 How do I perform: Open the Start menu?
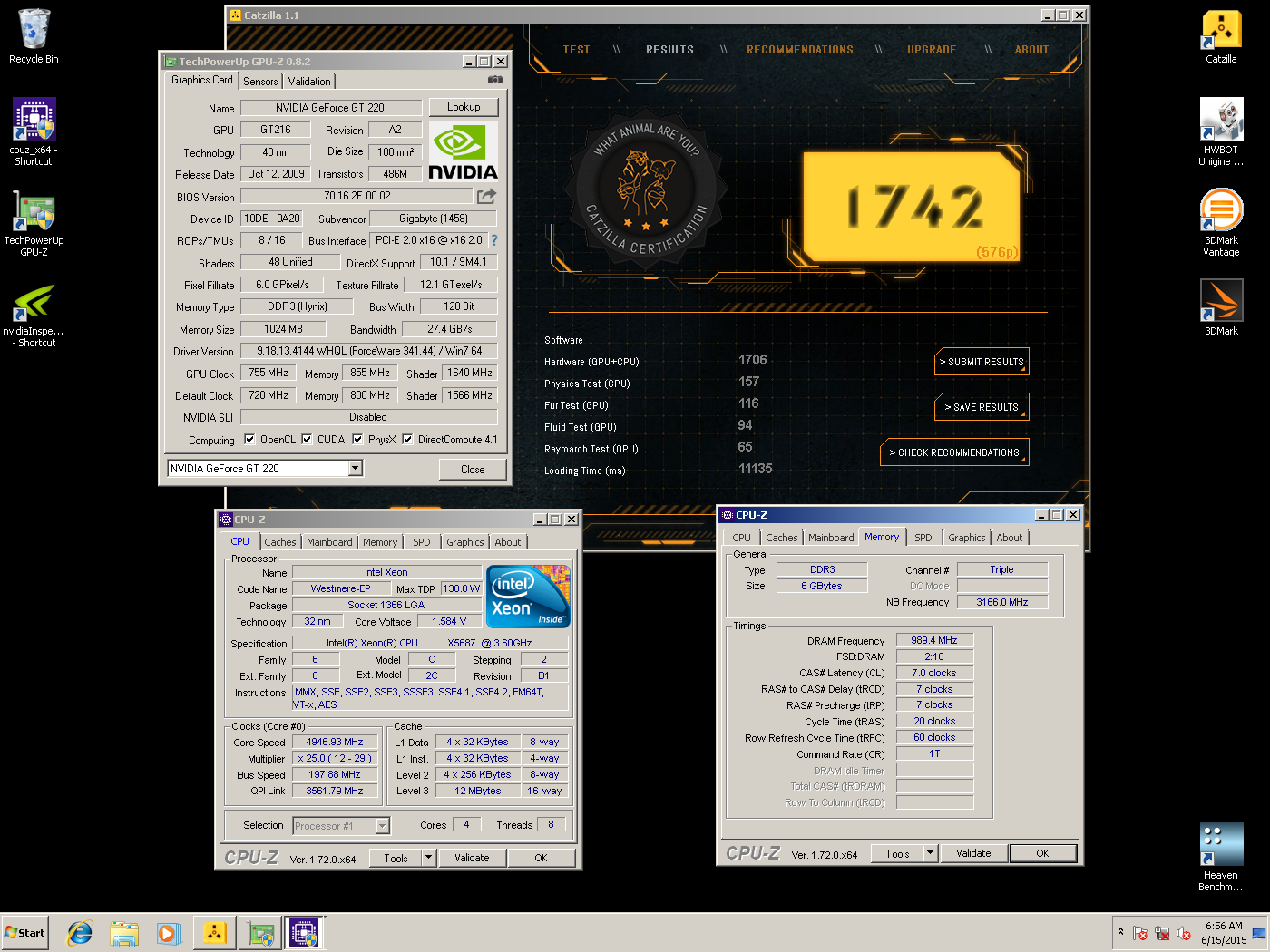click(x=24, y=932)
